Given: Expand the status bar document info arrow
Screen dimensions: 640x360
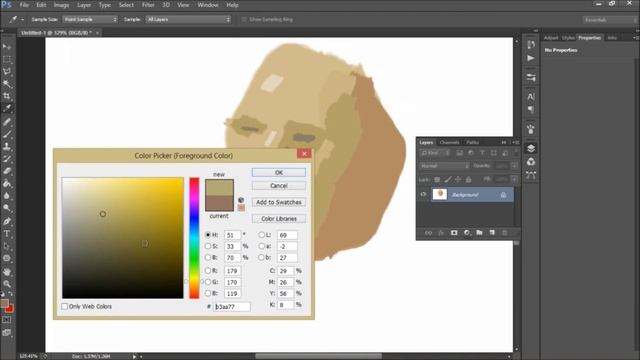Looking at the screenshot, I should coord(134,356).
